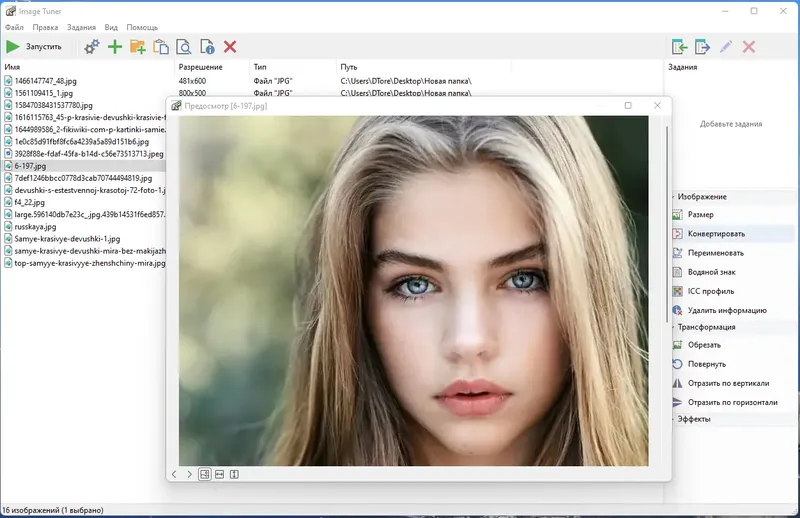Click the green Запустить run button

point(34,47)
